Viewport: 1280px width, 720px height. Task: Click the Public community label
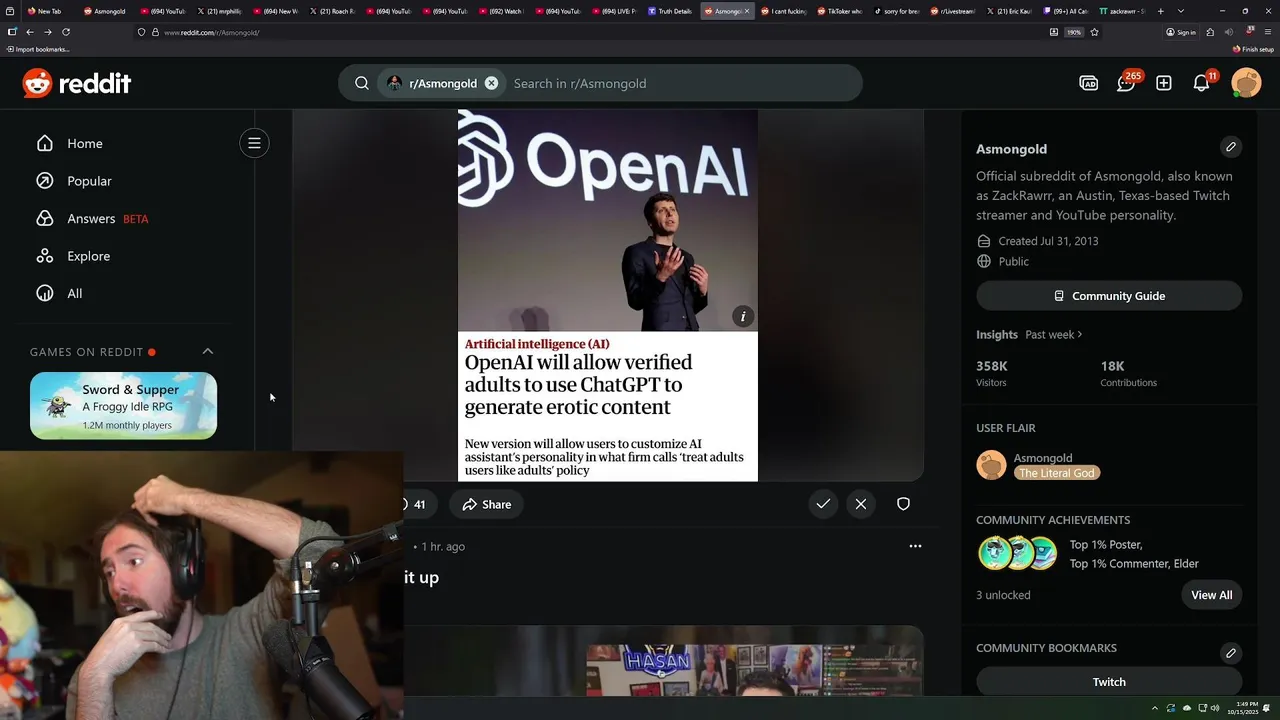pos(1013,261)
